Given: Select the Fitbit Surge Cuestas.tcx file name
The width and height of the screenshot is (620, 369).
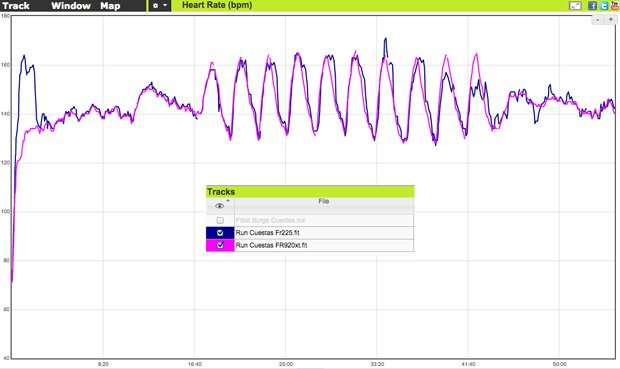Looking at the screenshot, I should coord(270,220).
